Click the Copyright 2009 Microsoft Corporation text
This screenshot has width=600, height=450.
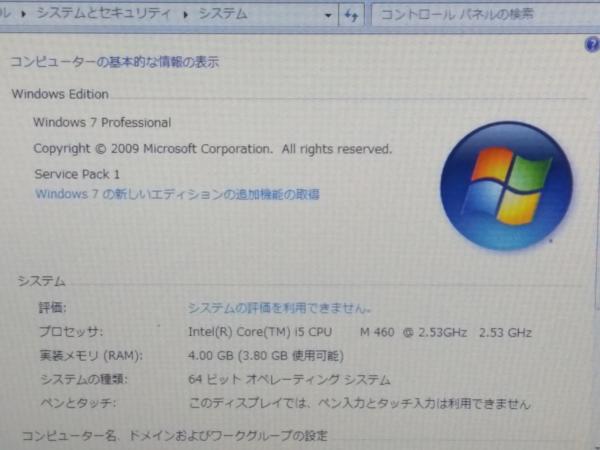pos(213,148)
